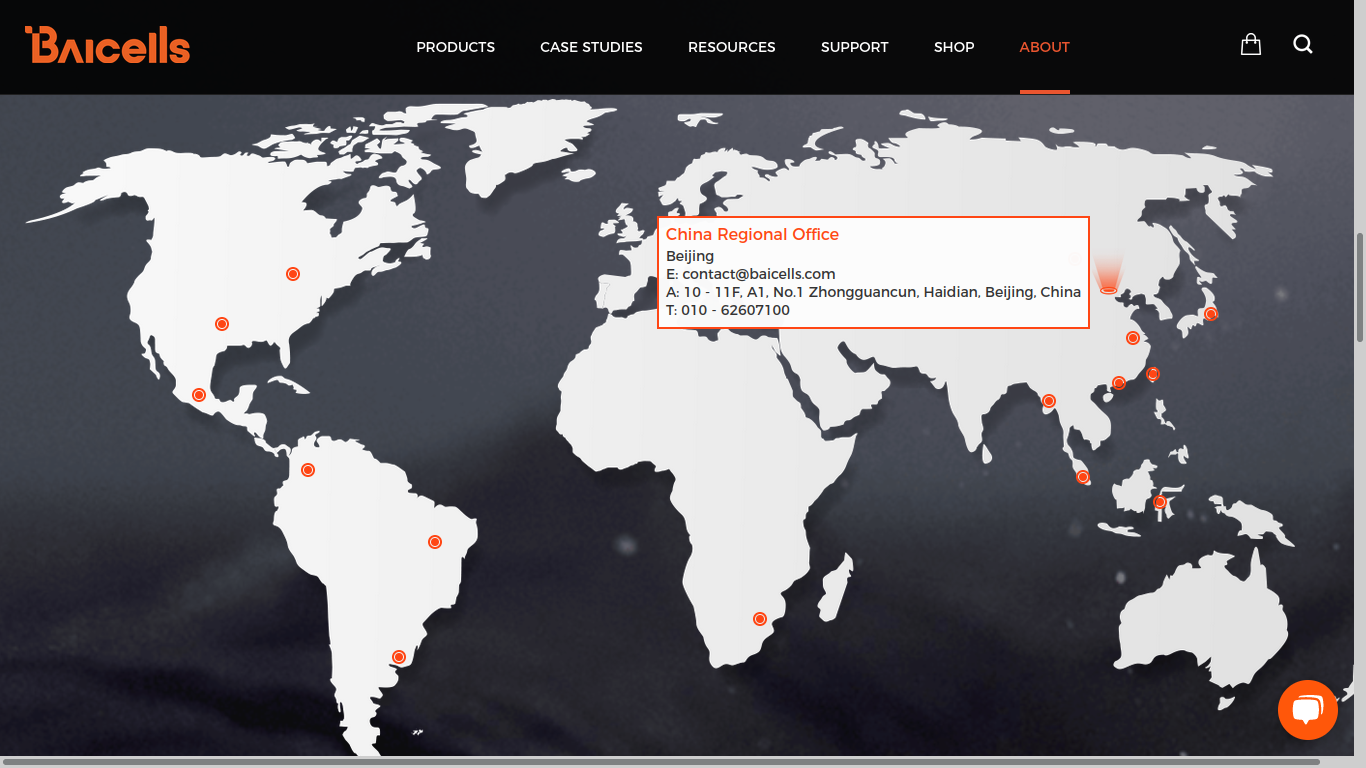Open the Case Studies menu
The height and width of the screenshot is (768, 1366).
[x=591, y=47]
